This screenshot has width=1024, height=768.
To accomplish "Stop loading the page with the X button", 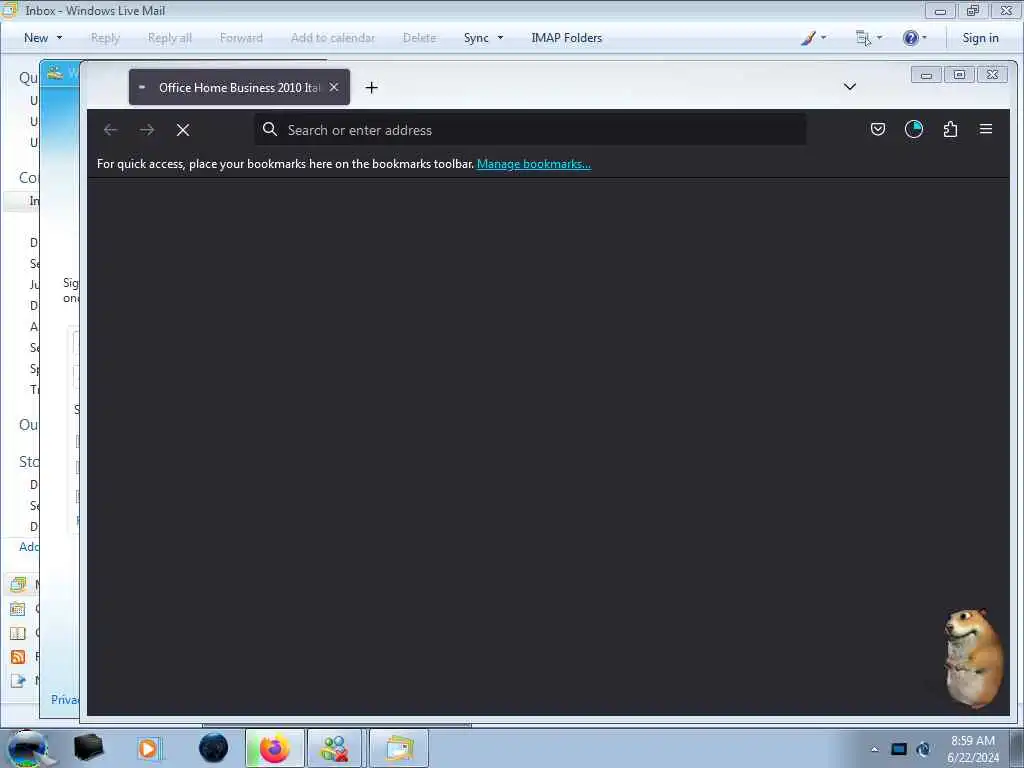I will pos(183,130).
